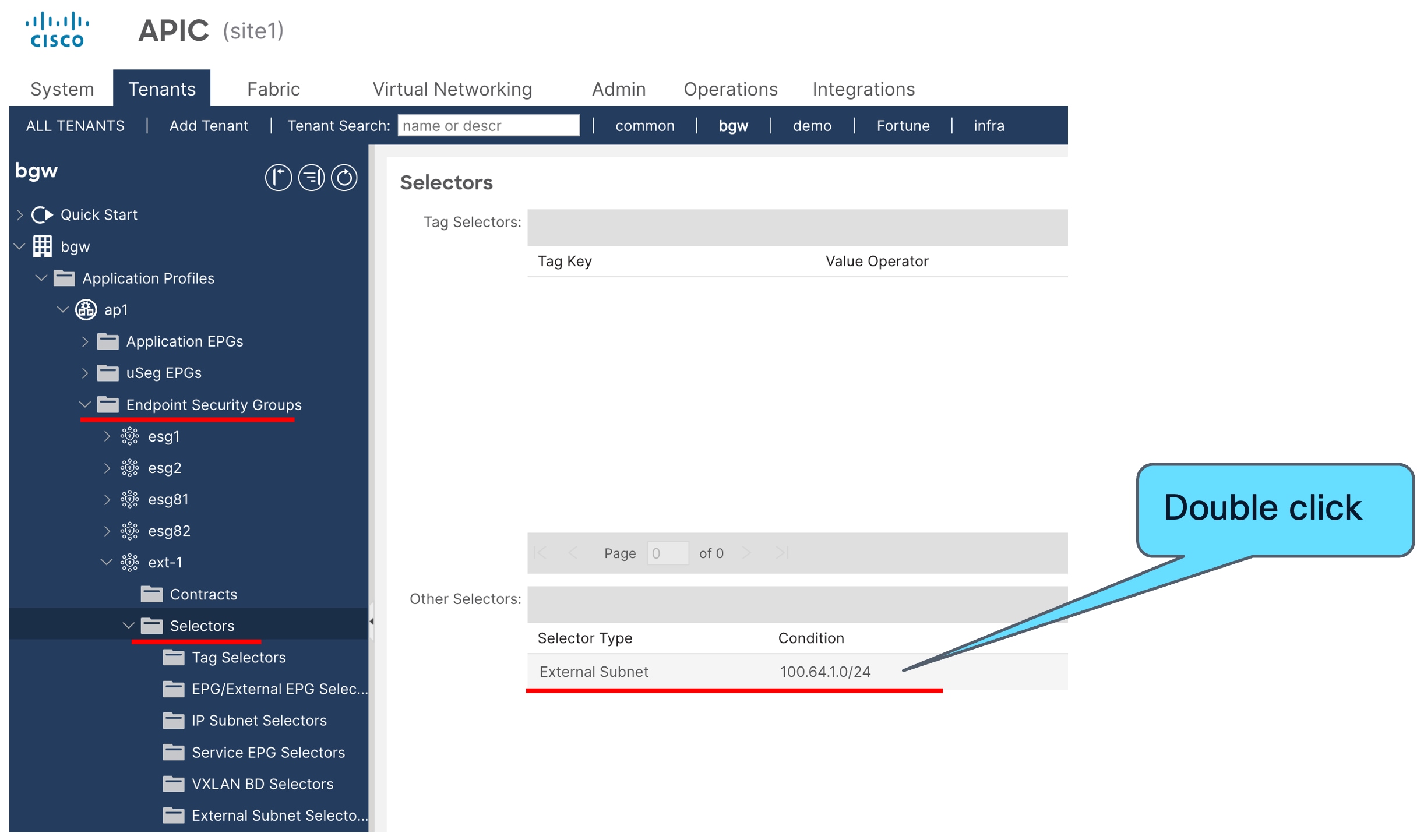Click Add Tenant link

pyautogui.click(x=209, y=126)
